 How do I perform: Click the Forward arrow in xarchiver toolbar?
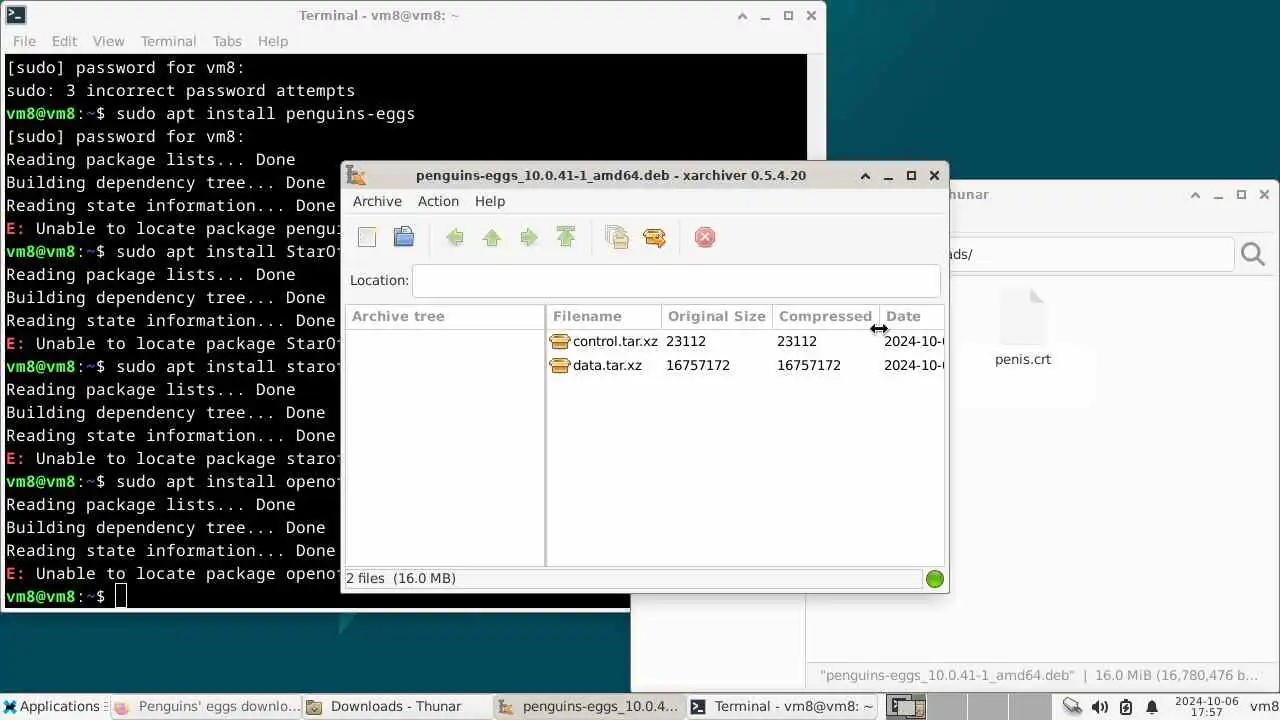coord(529,238)
